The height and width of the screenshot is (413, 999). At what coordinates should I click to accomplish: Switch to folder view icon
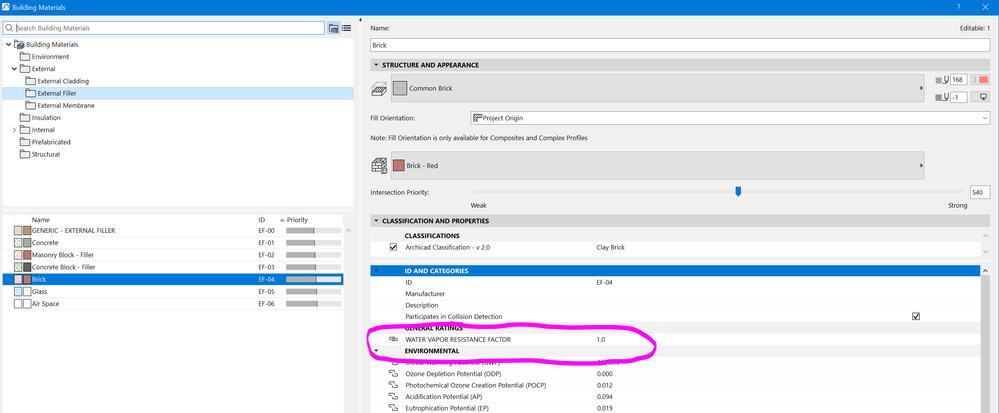334,28
